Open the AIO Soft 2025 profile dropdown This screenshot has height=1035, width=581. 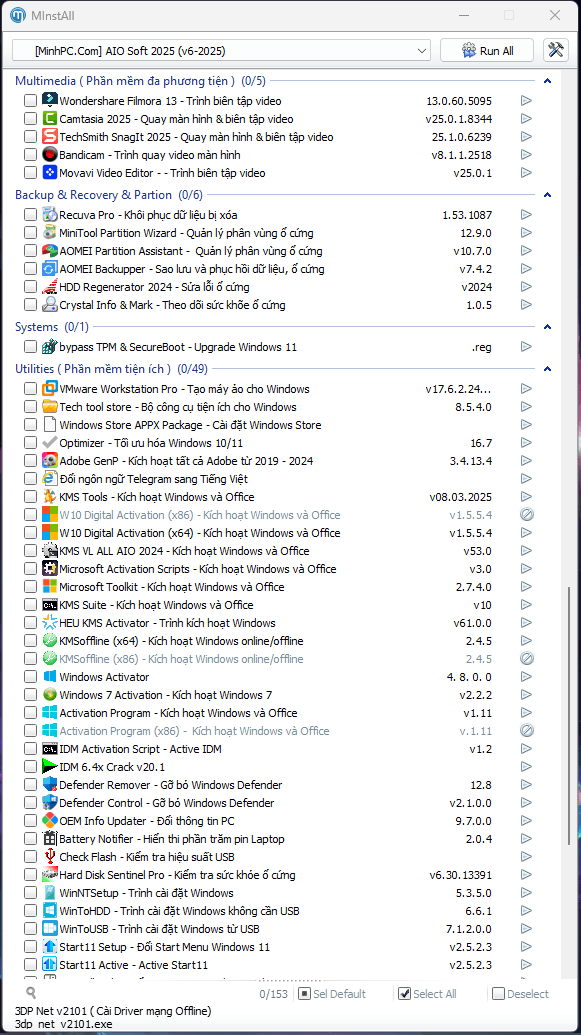pos(221,51)
